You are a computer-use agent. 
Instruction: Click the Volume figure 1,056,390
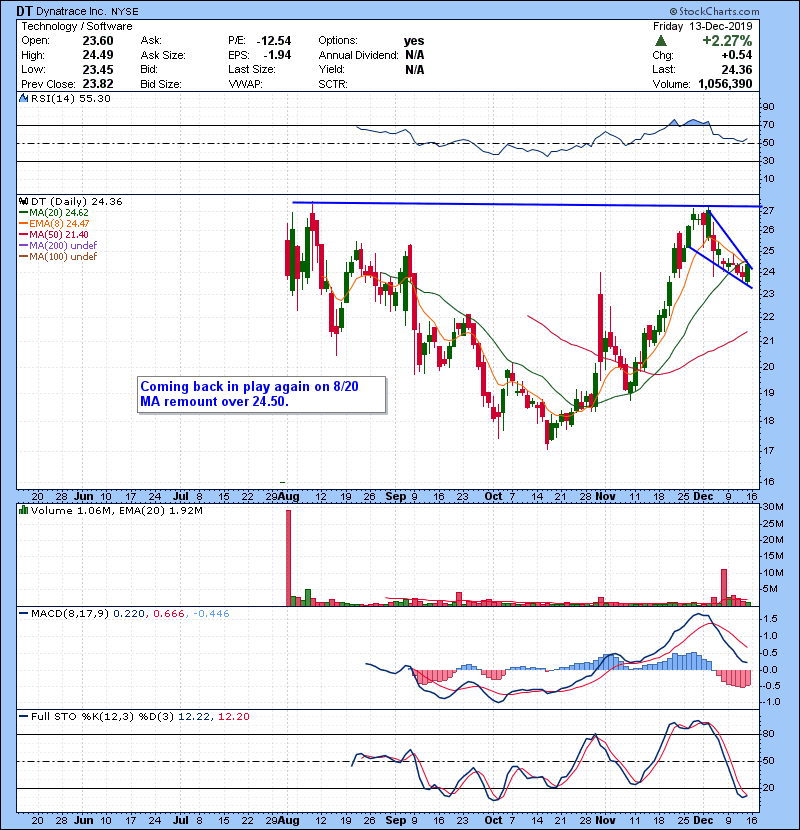(725, 84)
